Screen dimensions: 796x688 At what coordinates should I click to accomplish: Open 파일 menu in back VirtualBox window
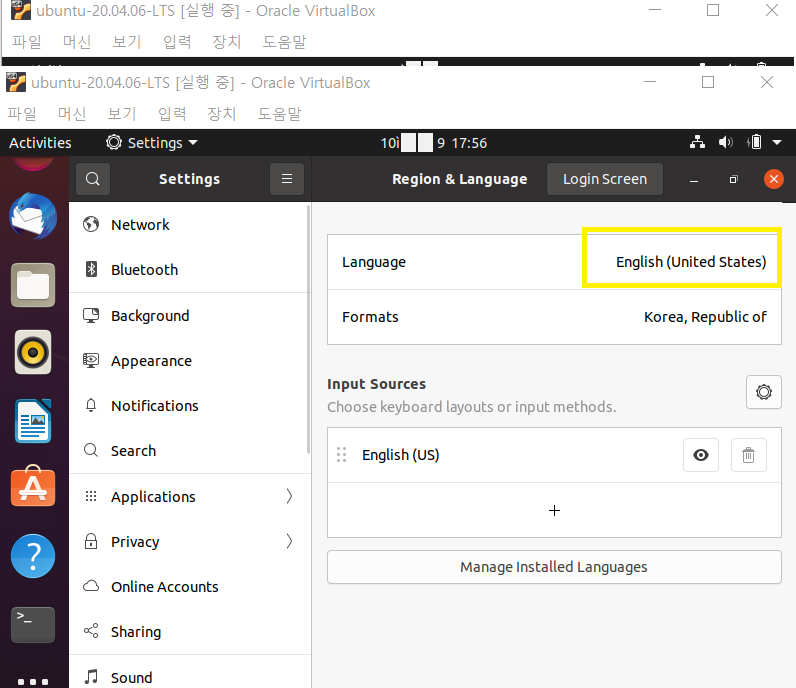click(x=27, y=41)
